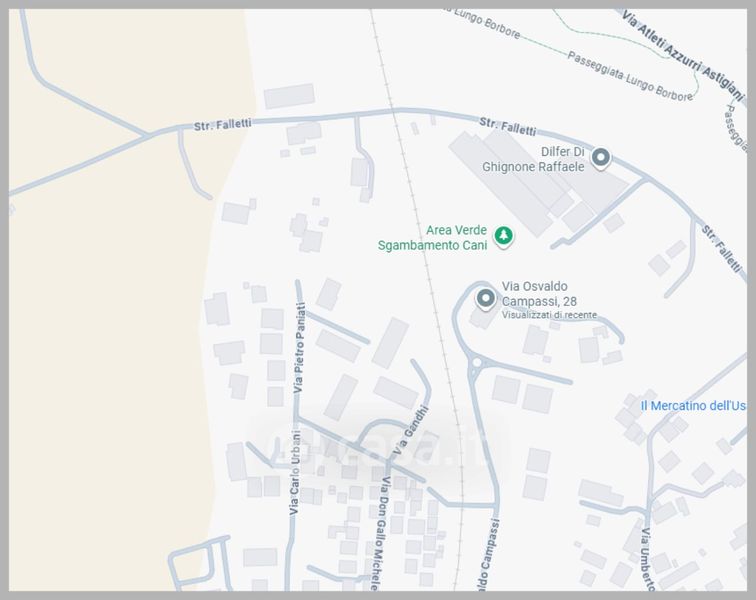Screen dimensions: 756x600
Task: Click the Via Gandhi street label
Action: coord(411,429)
